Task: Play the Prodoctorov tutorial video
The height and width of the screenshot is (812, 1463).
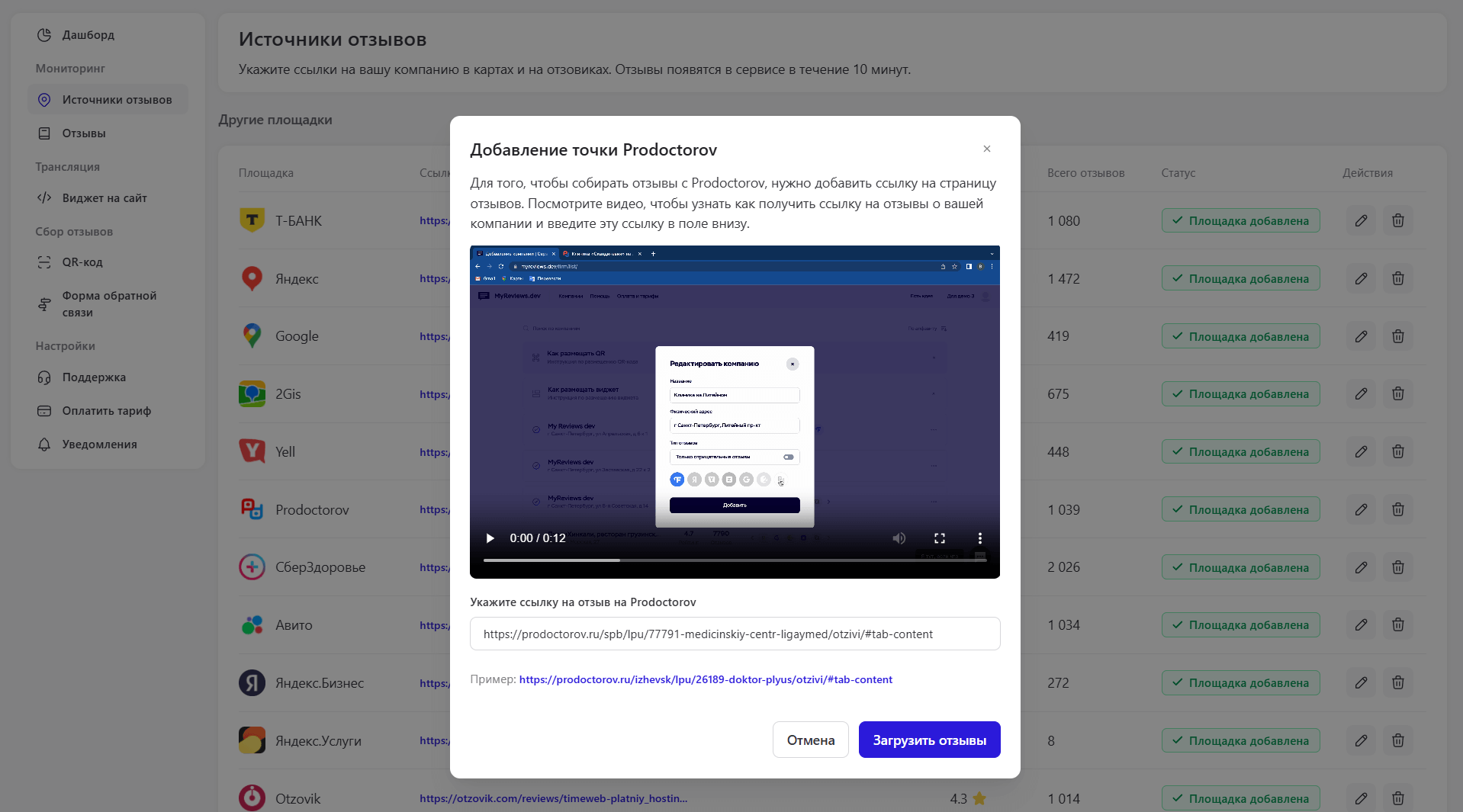Action: click(x=490, y=538)
